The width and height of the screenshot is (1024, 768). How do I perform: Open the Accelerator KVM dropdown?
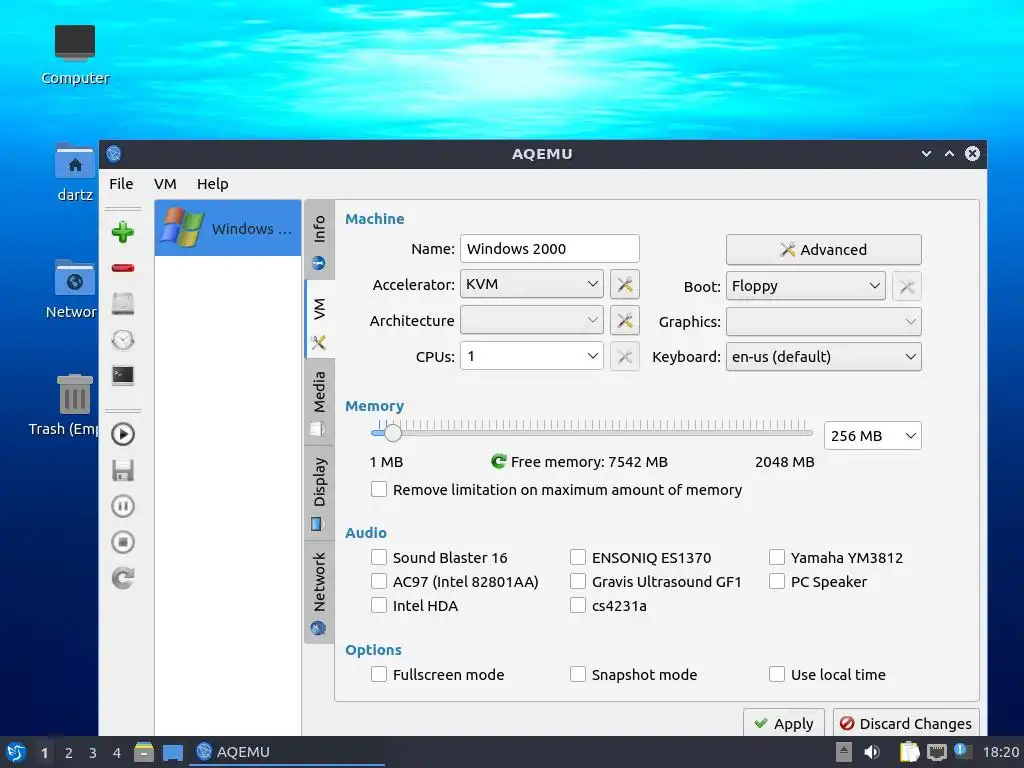pyautogui.click(x=532, y=284)
